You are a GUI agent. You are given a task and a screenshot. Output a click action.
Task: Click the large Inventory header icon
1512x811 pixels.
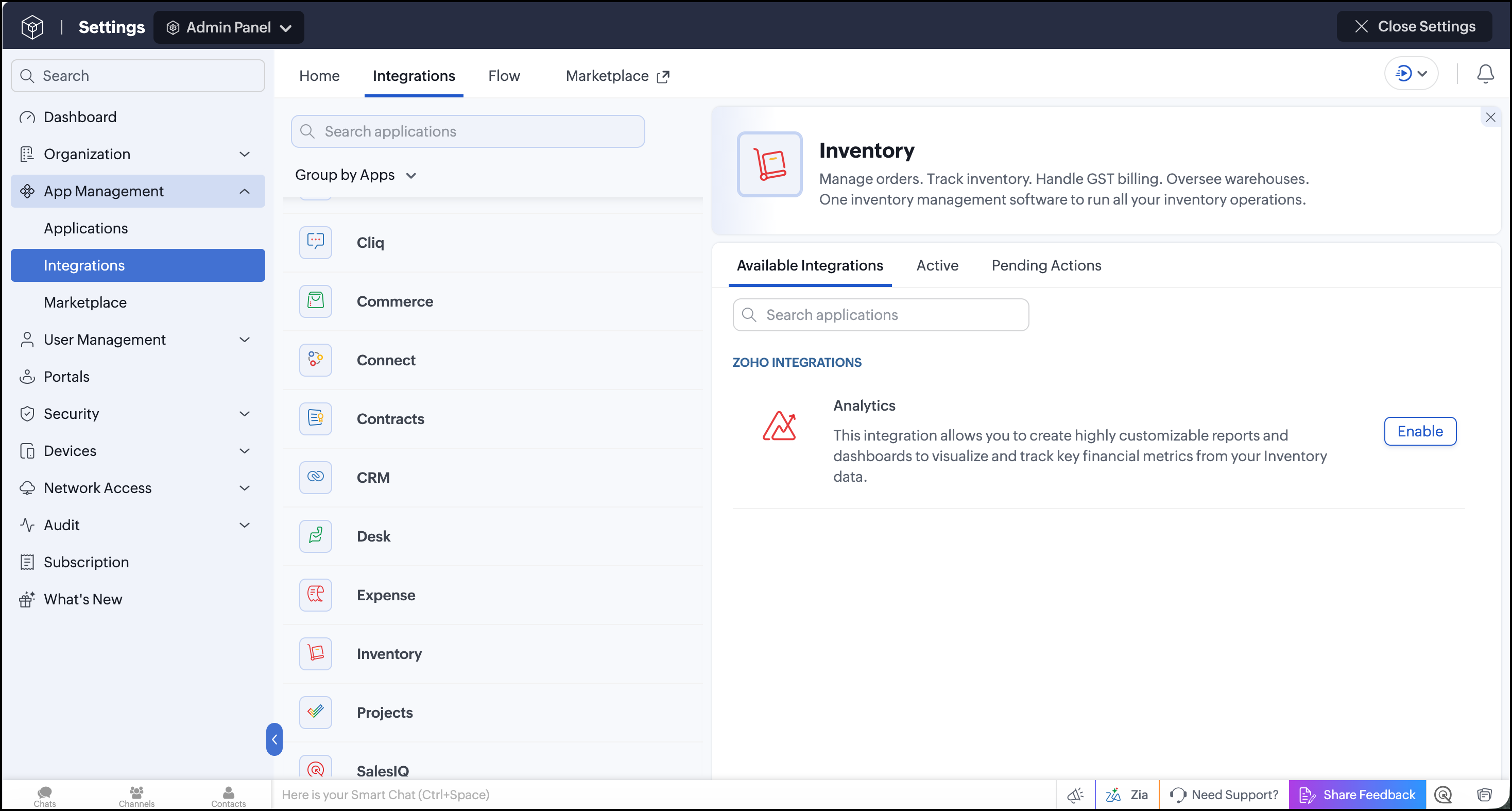tap(769, 164)
